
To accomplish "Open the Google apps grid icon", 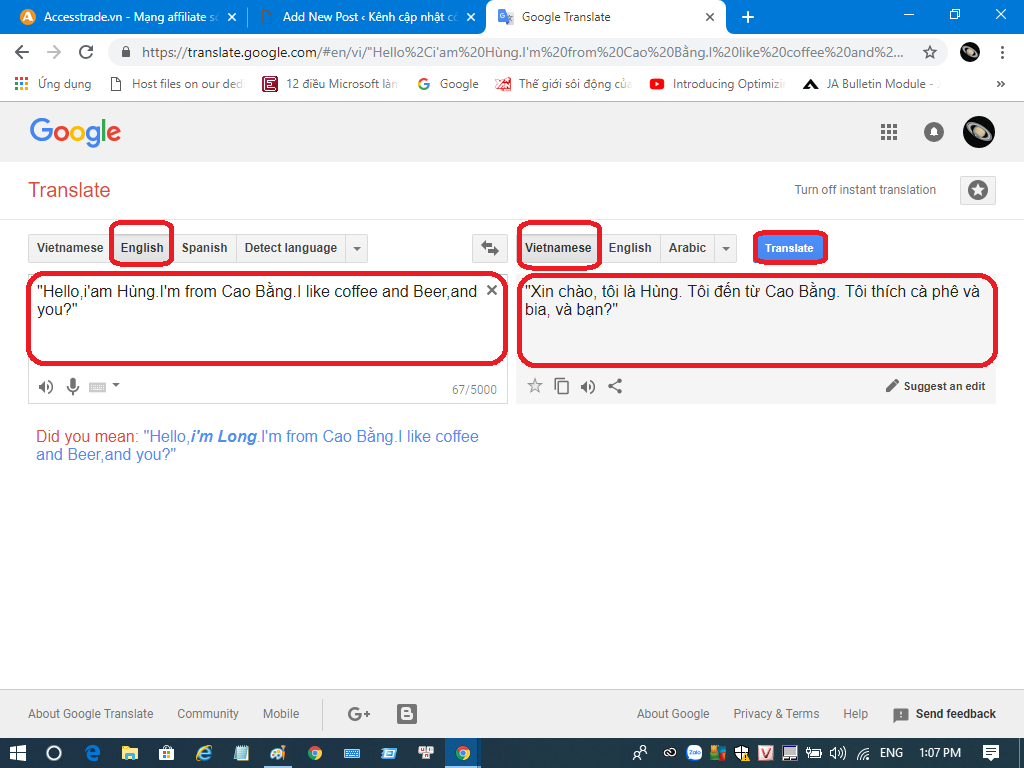I will [x=888, y=132].
